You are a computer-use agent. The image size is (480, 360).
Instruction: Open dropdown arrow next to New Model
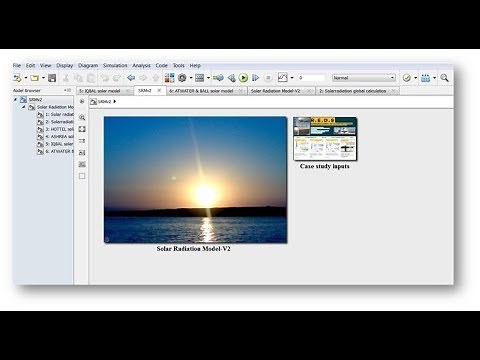pos(26,78)
